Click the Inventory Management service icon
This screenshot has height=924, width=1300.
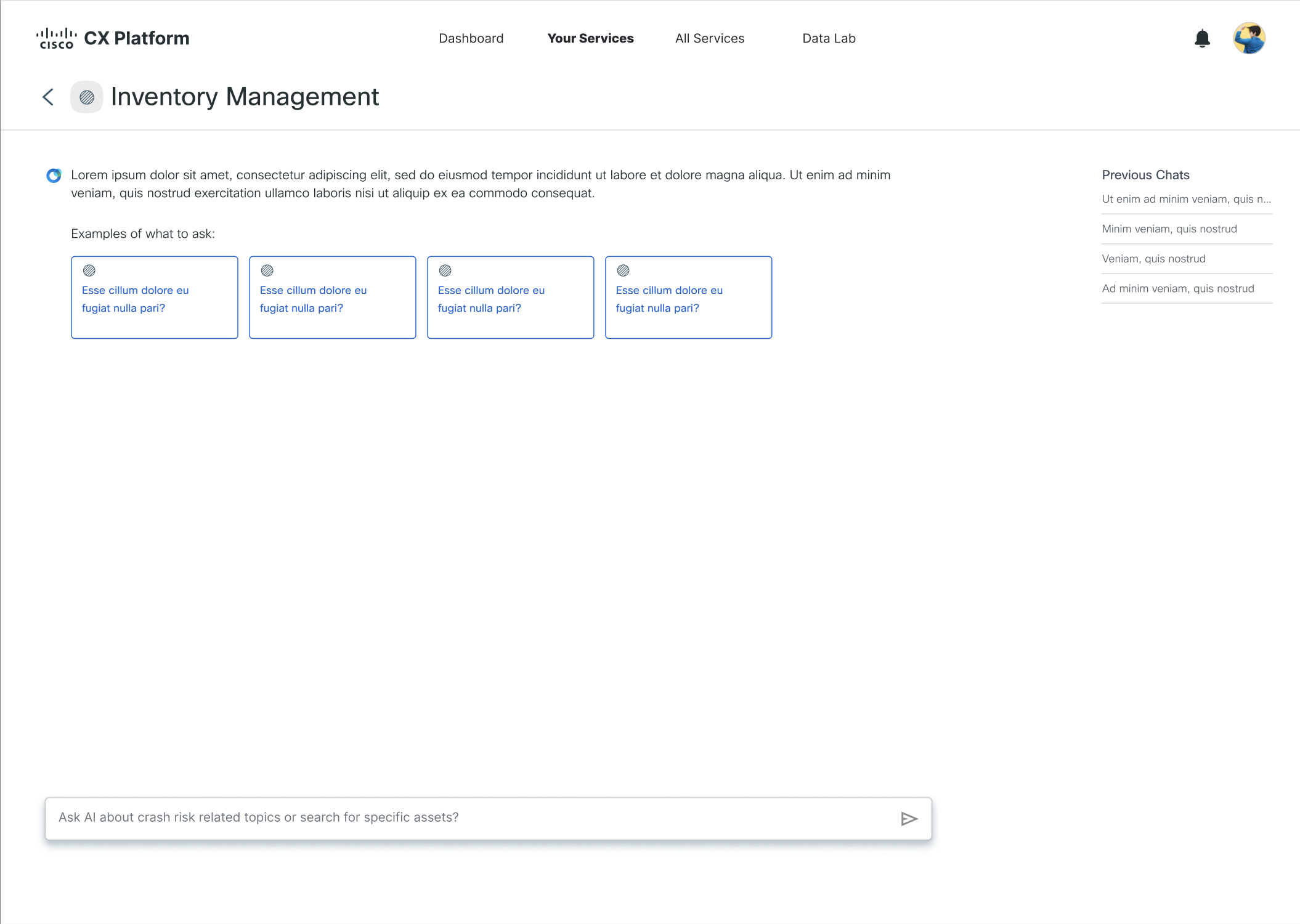pyautogui.click(x=87, y=97)
